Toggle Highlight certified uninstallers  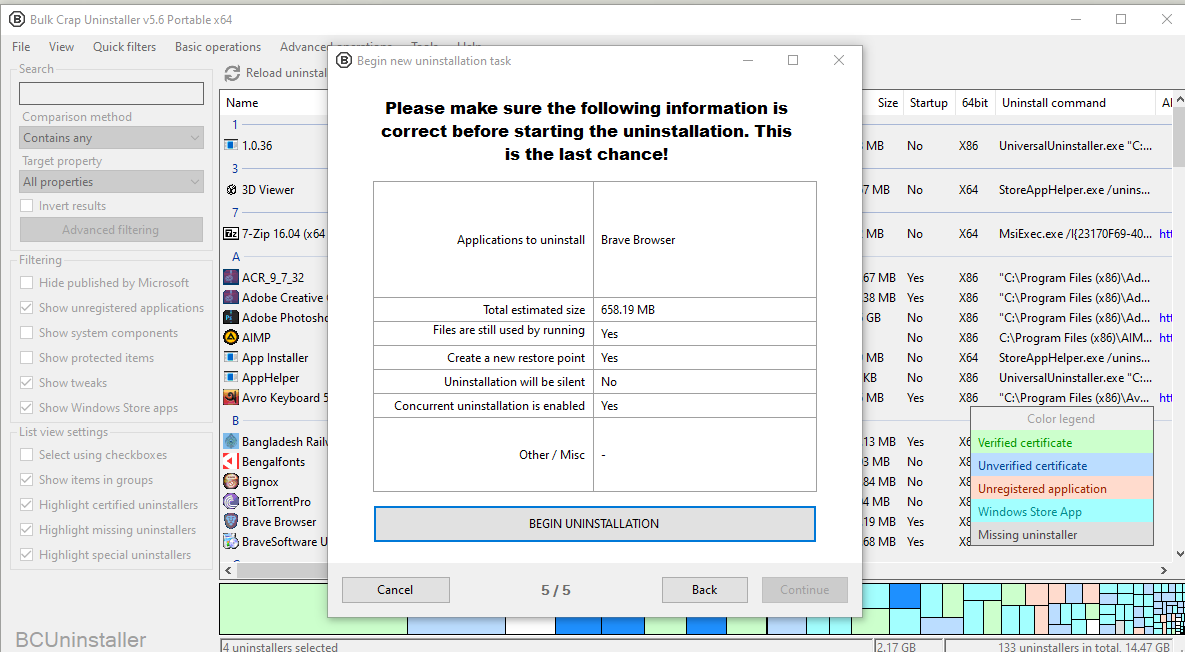[x=26, y=505]
